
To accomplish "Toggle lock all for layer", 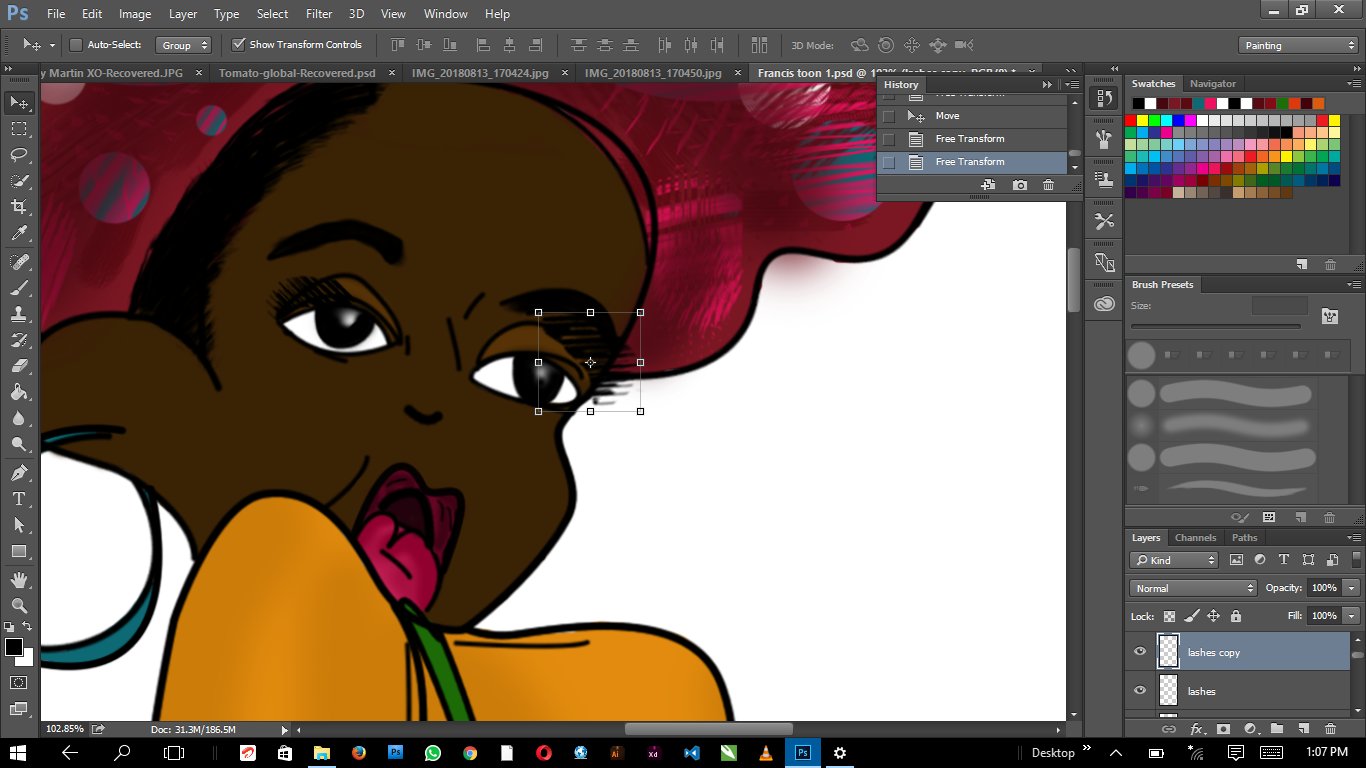I will pos(1235,616).
